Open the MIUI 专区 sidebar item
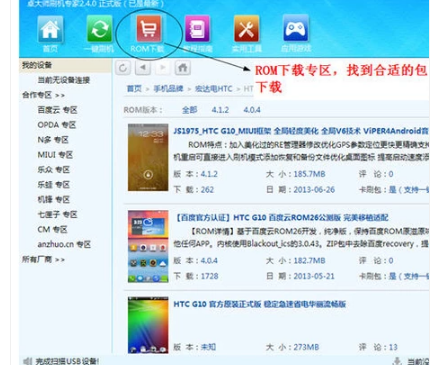 [x=55, y=155]
